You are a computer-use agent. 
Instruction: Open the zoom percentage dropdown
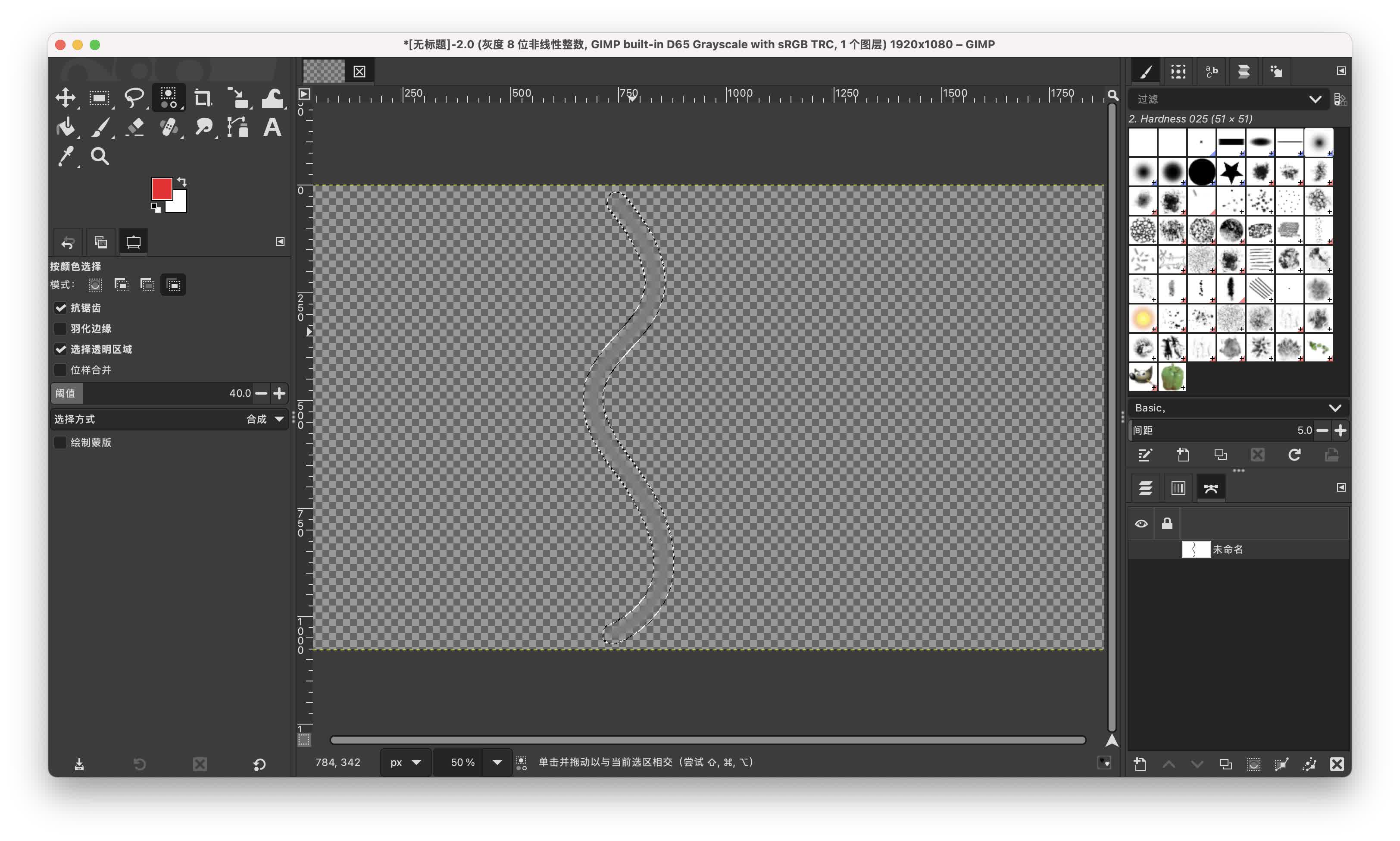point(497,762)
